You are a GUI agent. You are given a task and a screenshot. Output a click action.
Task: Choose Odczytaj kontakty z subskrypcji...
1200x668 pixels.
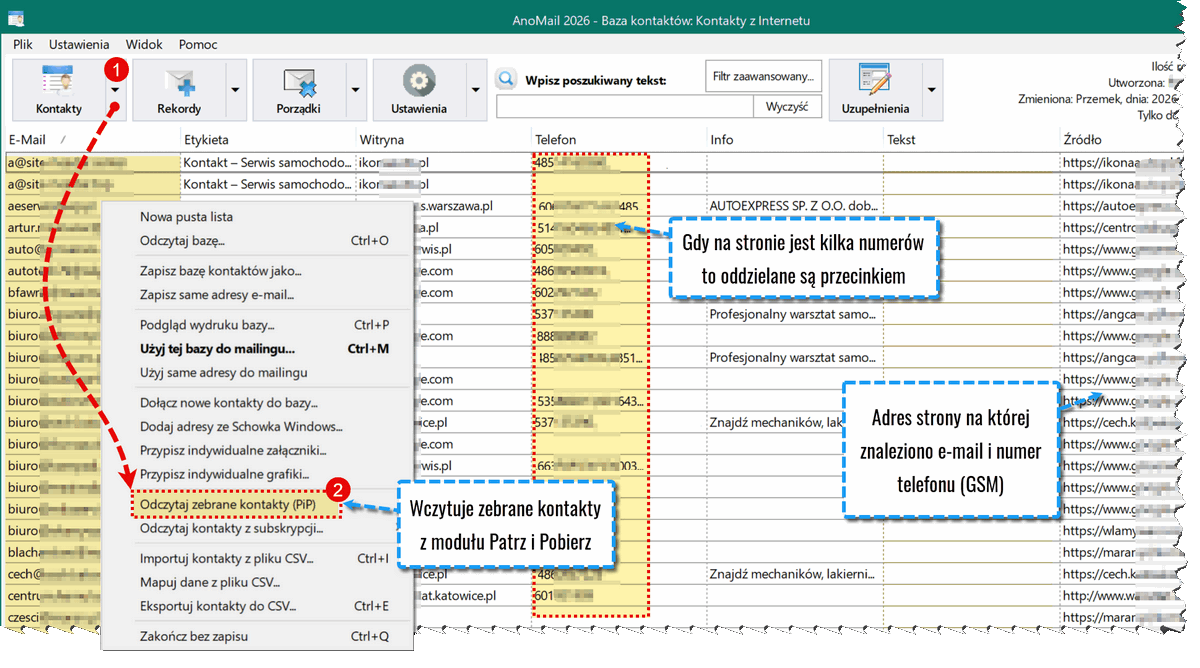[x=258, y=528]
